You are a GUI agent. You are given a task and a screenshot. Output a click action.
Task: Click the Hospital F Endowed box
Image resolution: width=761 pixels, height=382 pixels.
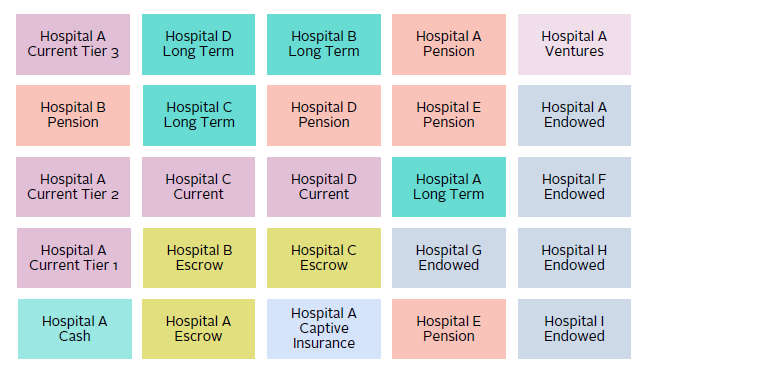click(574, 187)
